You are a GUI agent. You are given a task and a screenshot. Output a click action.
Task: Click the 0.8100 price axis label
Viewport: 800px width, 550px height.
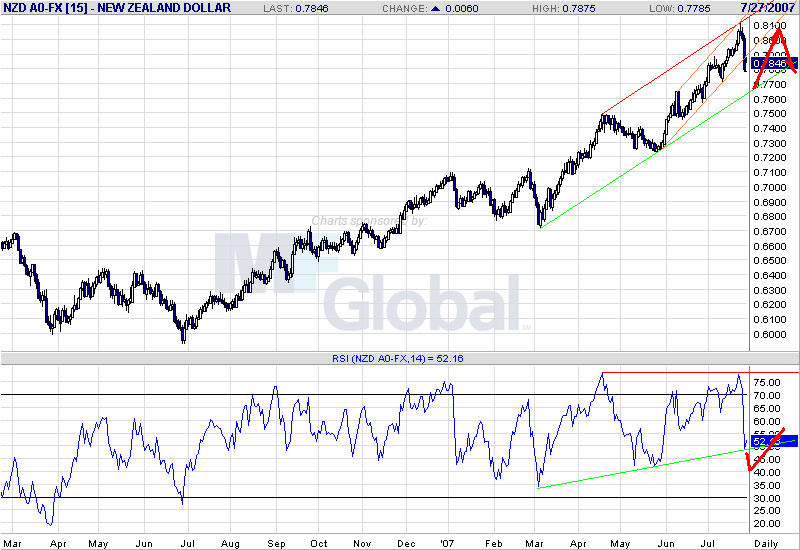tap(769, 26)
